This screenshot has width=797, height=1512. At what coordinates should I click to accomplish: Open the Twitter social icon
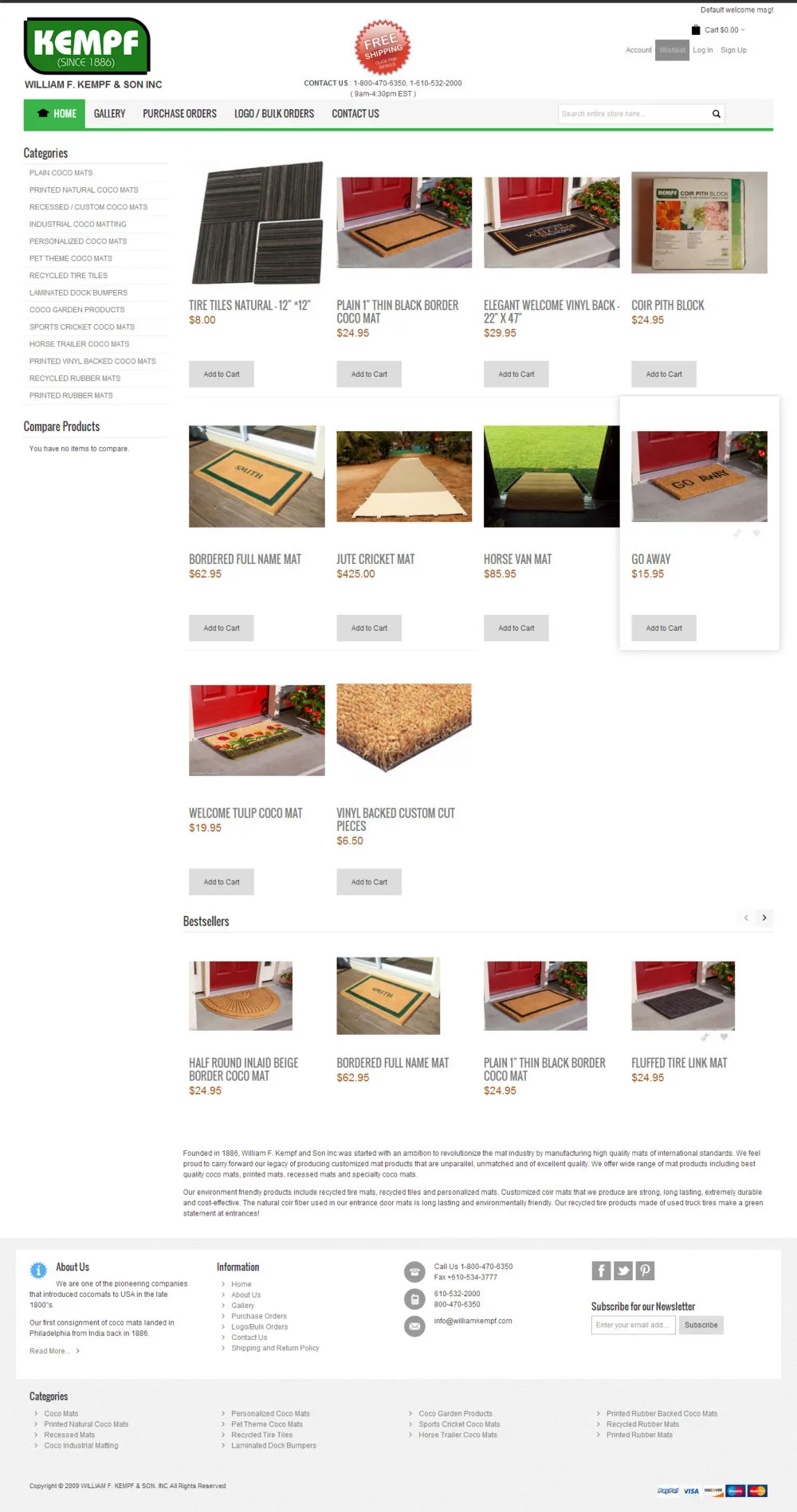(x=623, y=1271)
